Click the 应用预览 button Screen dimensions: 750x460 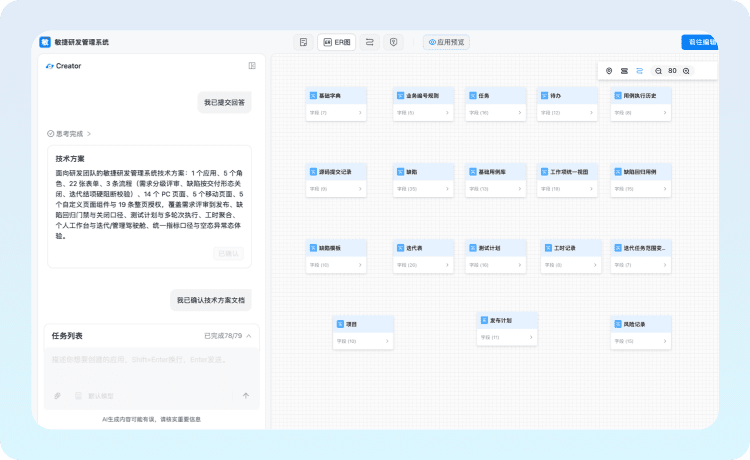tap(446, 42)
